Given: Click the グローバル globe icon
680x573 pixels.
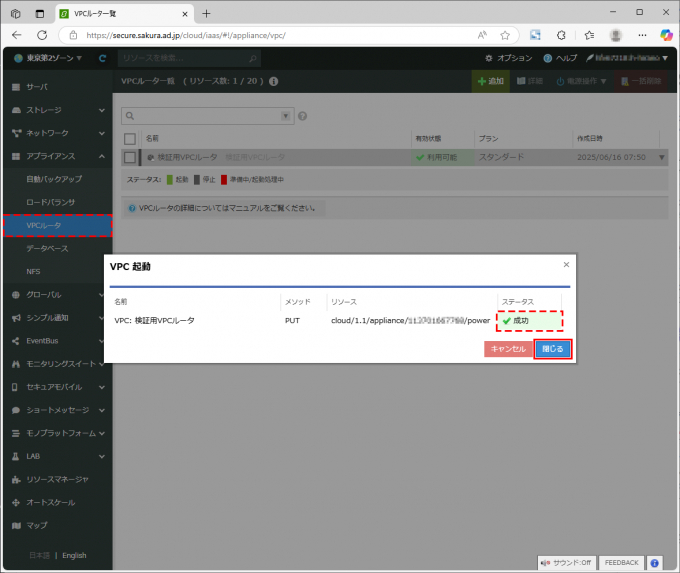Looking at the screenshot, I should coord(16,295).
